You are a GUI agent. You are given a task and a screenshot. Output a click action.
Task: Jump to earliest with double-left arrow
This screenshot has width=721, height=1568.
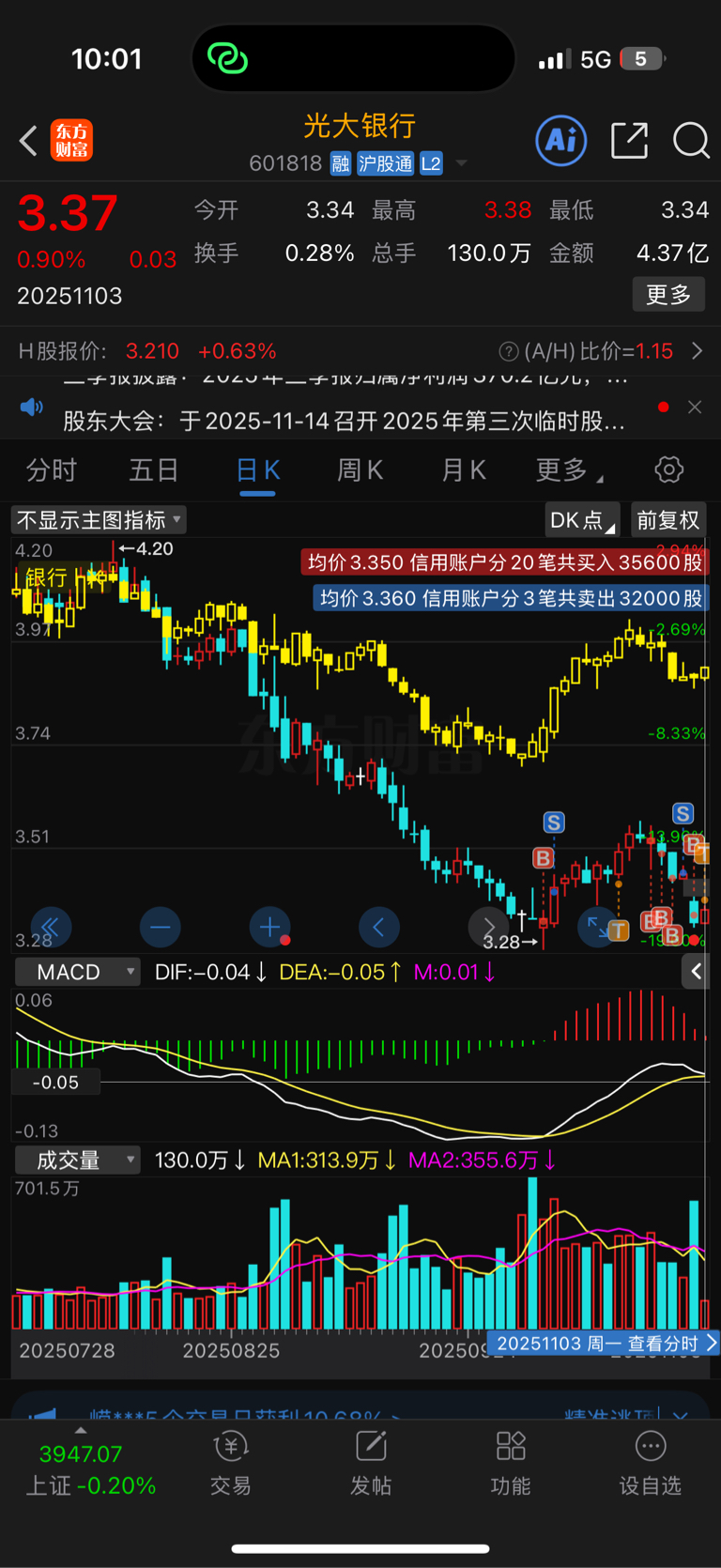pyautogui.click(x=51, y=928)
